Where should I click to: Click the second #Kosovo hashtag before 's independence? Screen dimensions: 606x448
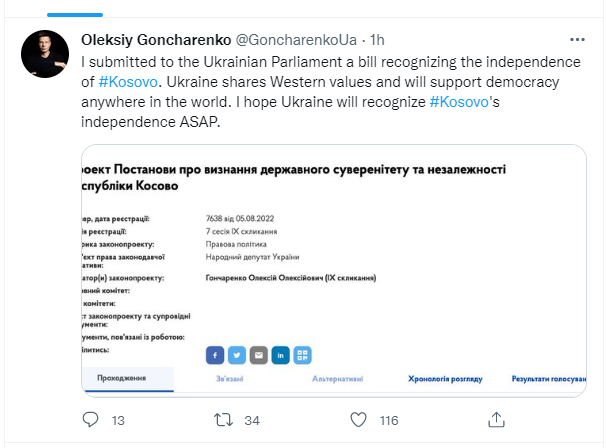coord(462,103)
